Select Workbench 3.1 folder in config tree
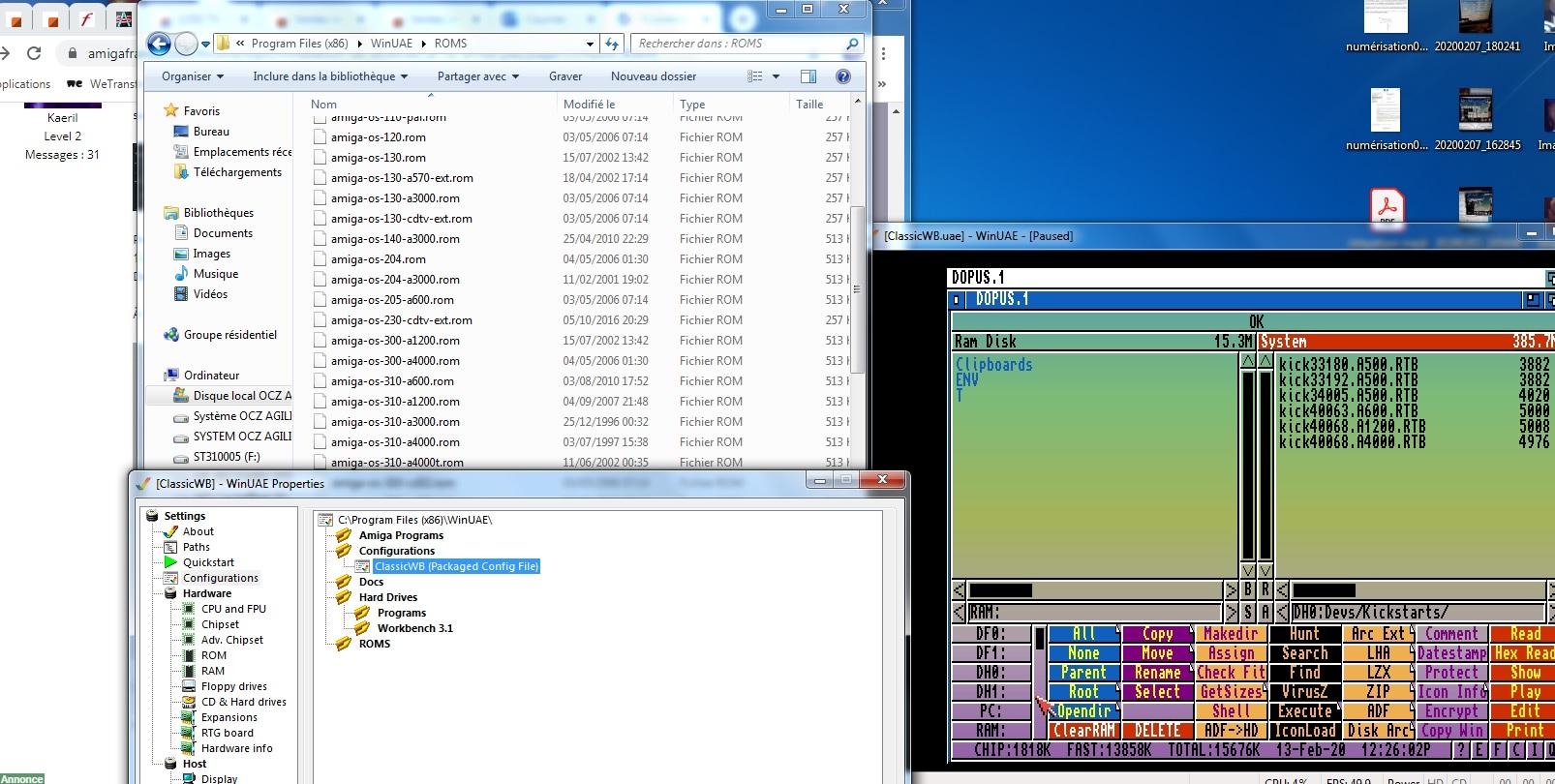This screenshot has height=784, width=1555. [414, 628]
